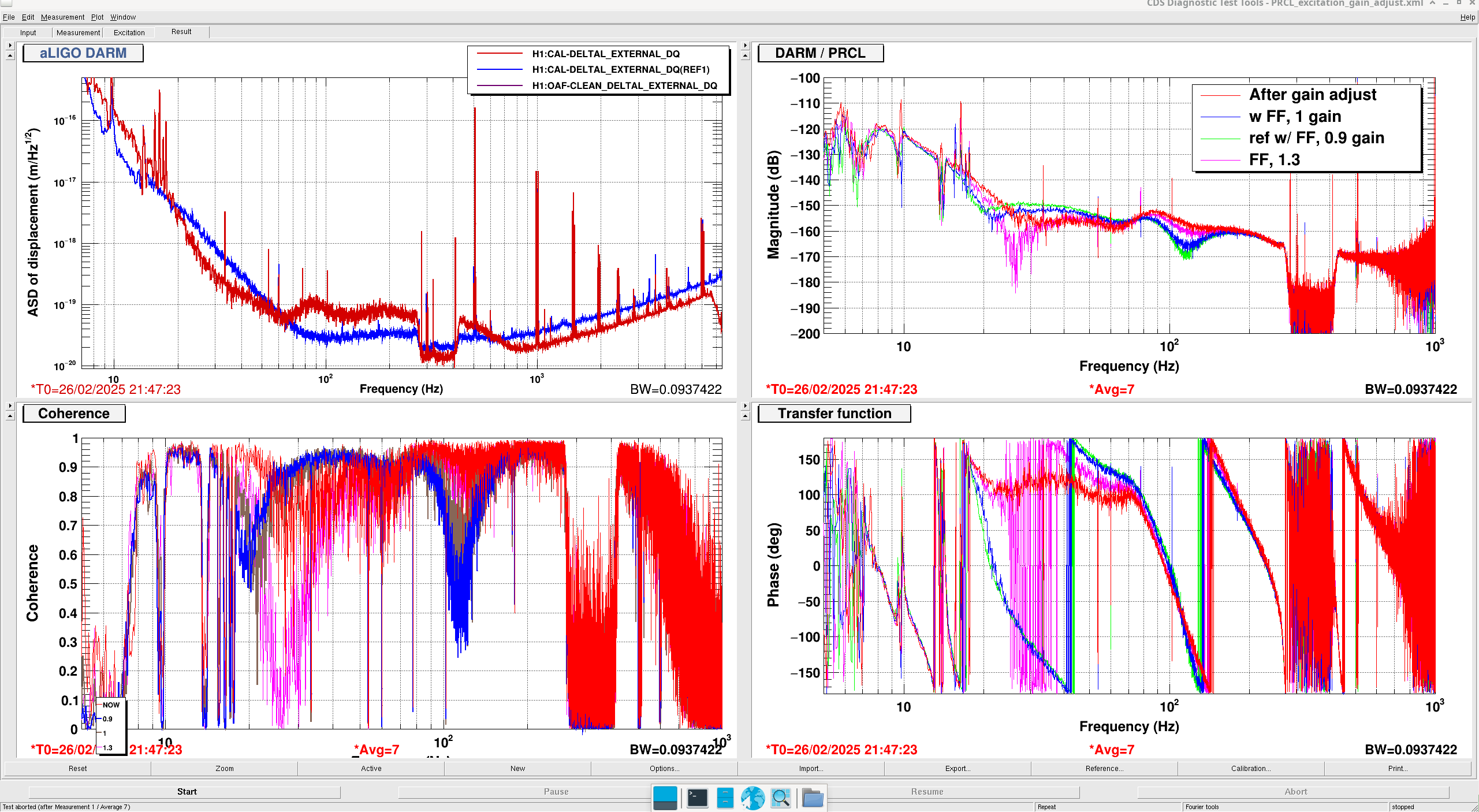Collapse up arrow on Transfer function panel

pos(745,416)
